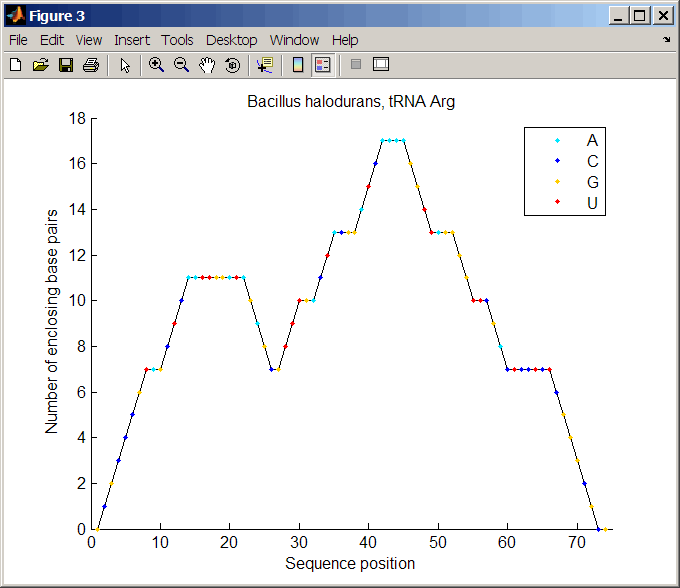
Task: Click the toolbar dock arrow at right
Action: pyautogui.click(x=667, y=39)
